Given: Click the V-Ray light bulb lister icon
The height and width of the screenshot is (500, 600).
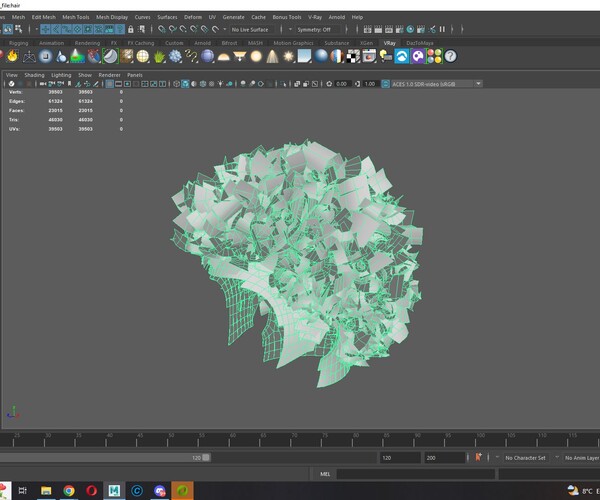Looking at the screenshot, I should coord(386,56).
